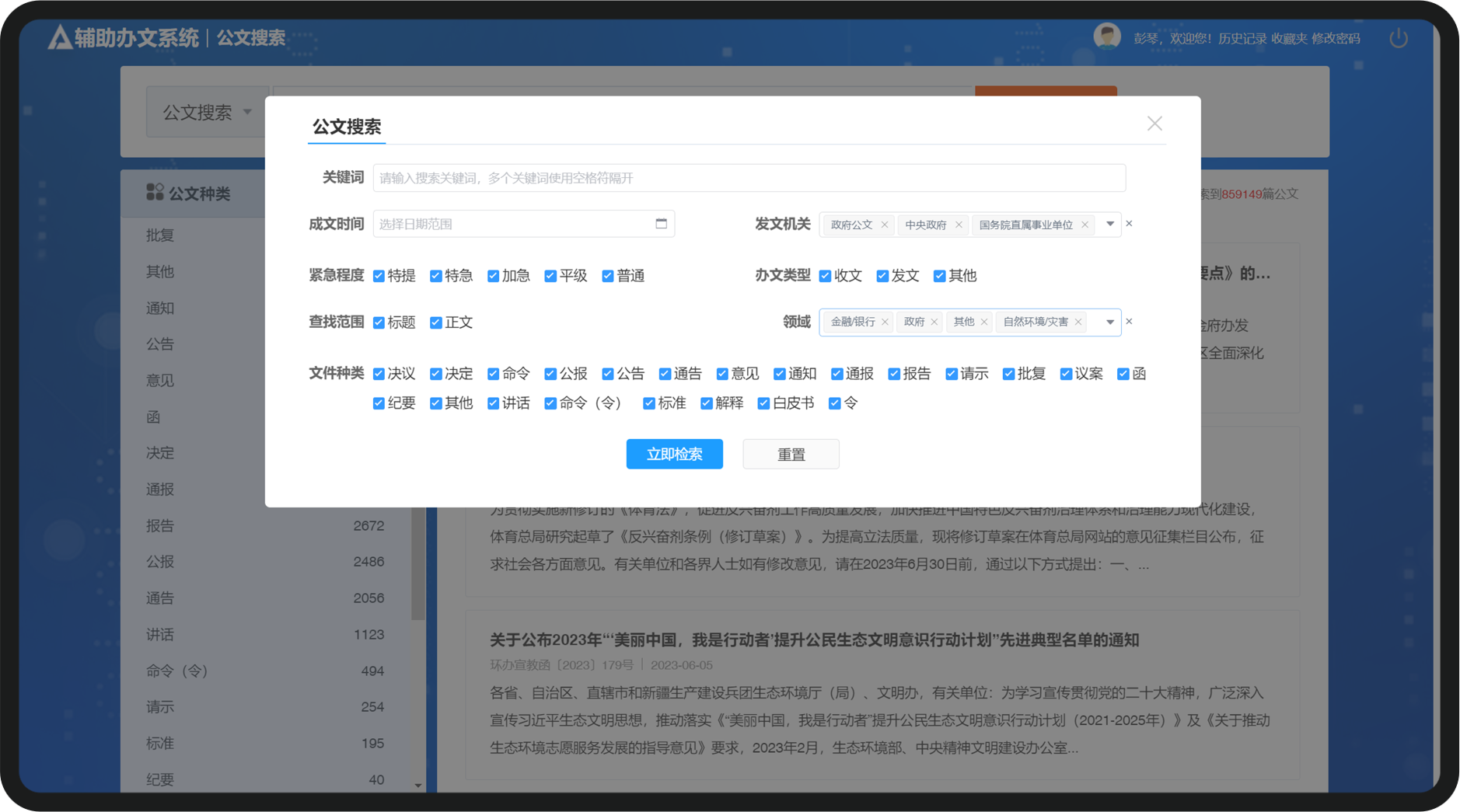Remove the 金融/银行 tag from 领域

click(885, 322)
